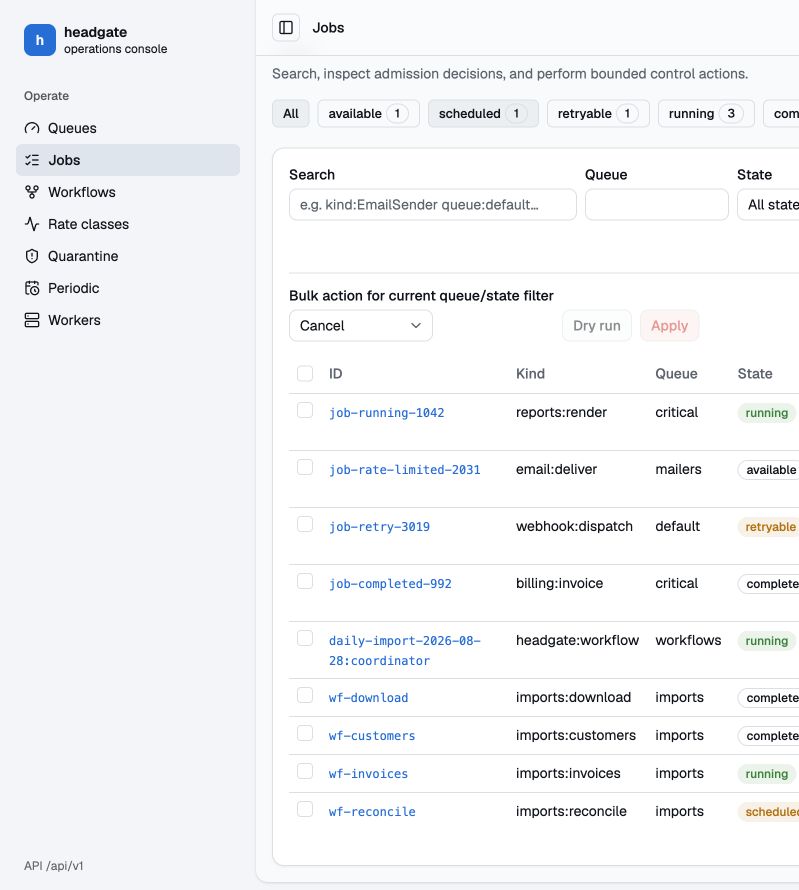Open Quarantine in the sidebar

128,256
